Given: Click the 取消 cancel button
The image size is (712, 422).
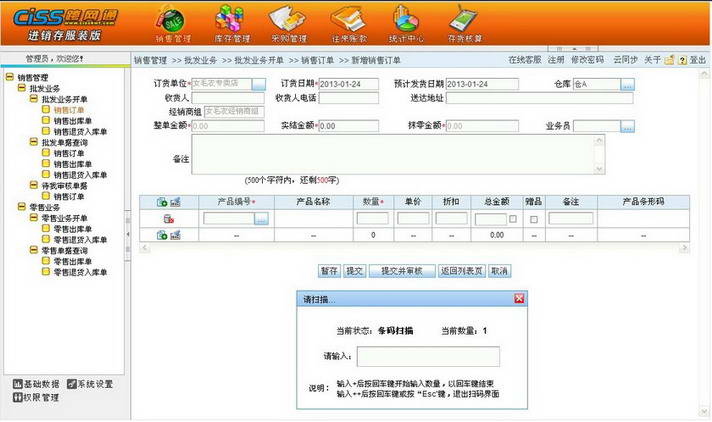Looking at the screenshot, I should (x=499, y=271).
